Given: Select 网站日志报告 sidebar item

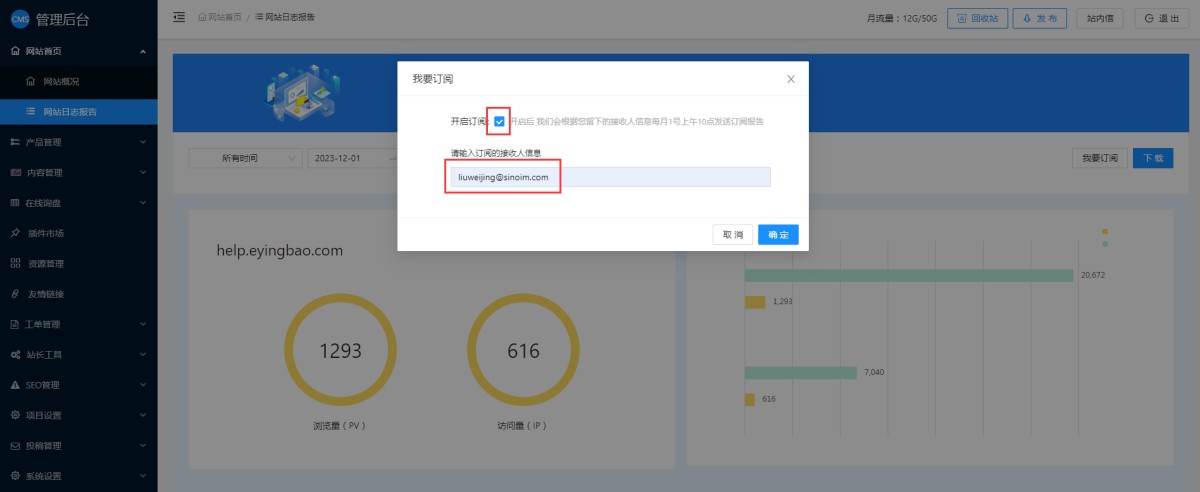Looking at the screenshot, I should [x=78, y=111].
